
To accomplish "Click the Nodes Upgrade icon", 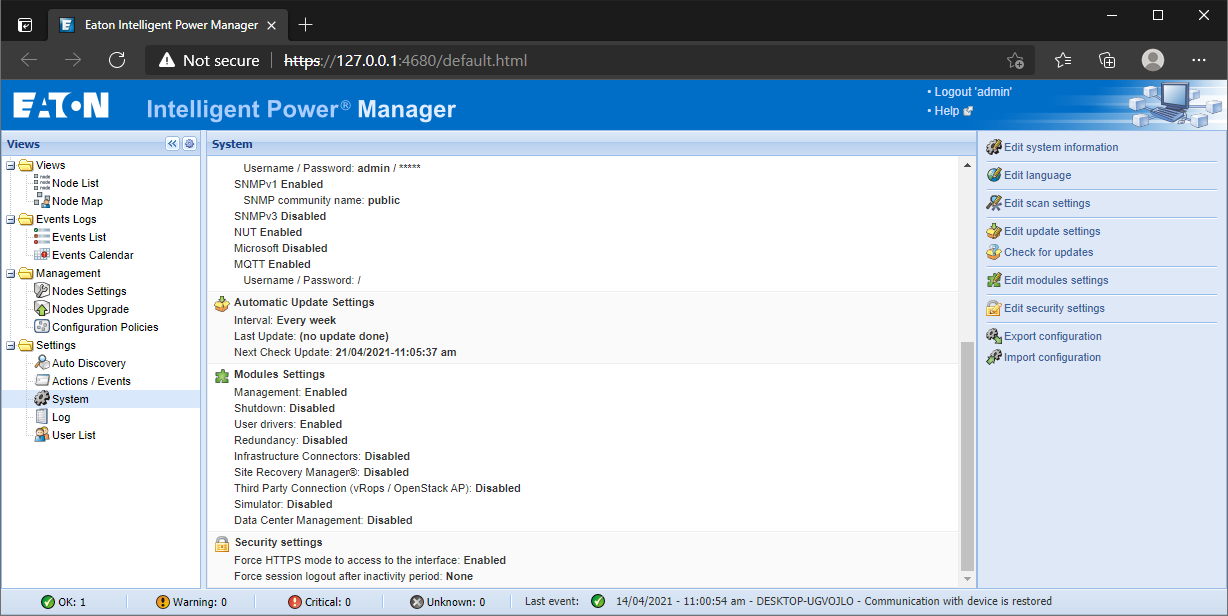I will tap(42, 309).
